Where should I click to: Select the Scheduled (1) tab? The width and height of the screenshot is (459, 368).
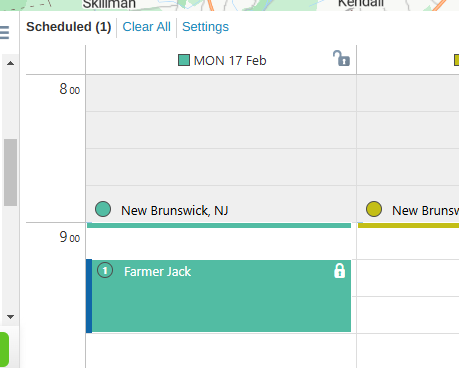coord(69,27)
